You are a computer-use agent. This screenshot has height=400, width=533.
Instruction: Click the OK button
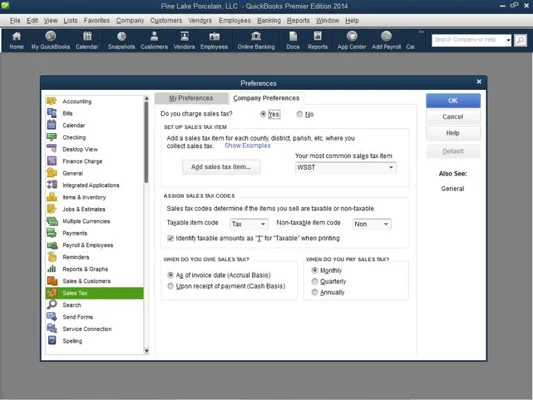click(453, 101)
